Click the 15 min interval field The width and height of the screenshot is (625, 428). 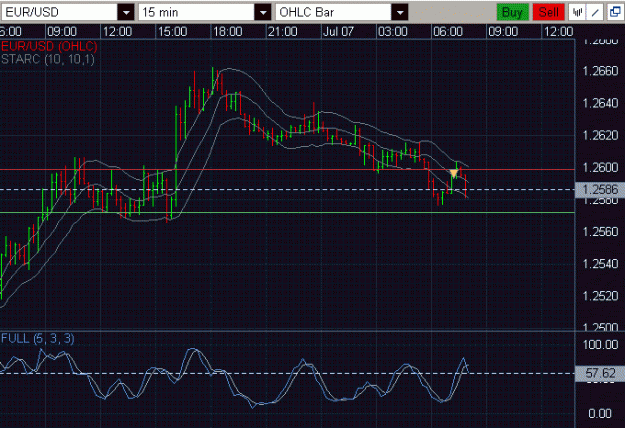point(197,12)
